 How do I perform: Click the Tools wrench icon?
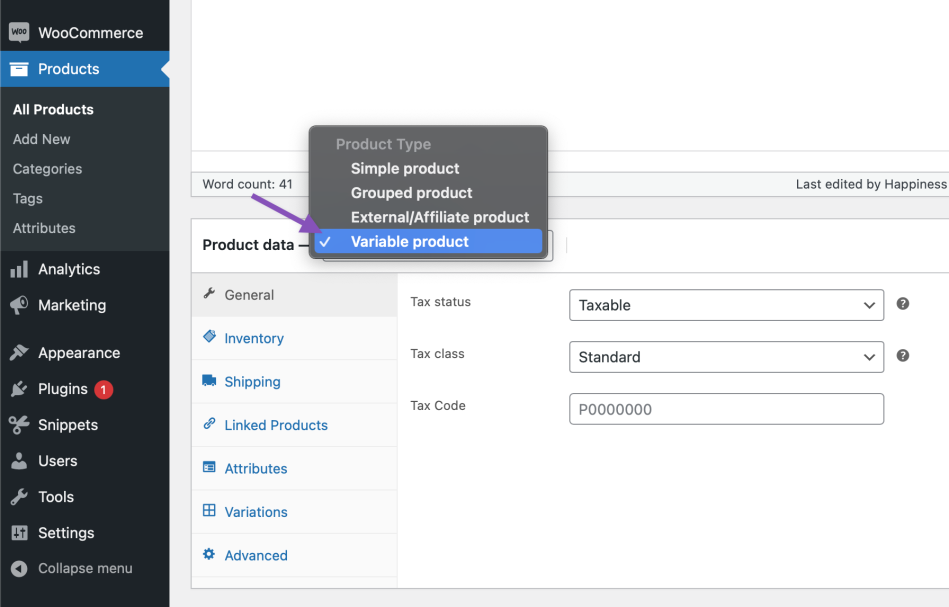click(x=19, y=497)
